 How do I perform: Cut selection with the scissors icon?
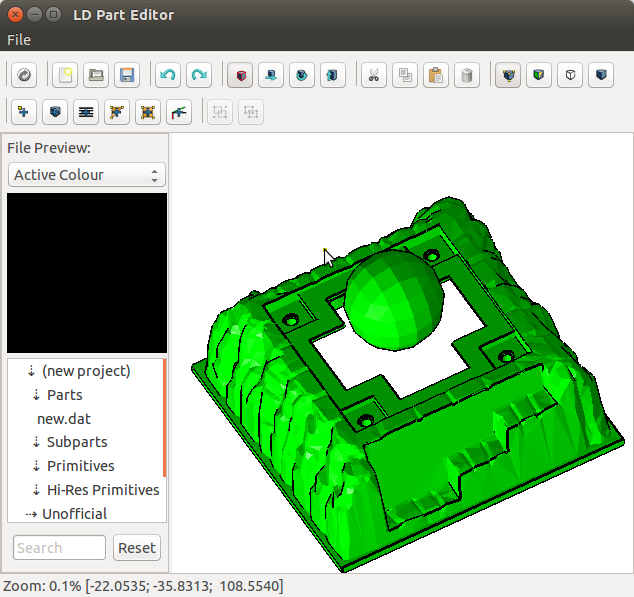pyautogui.click(x=373, y=75)
